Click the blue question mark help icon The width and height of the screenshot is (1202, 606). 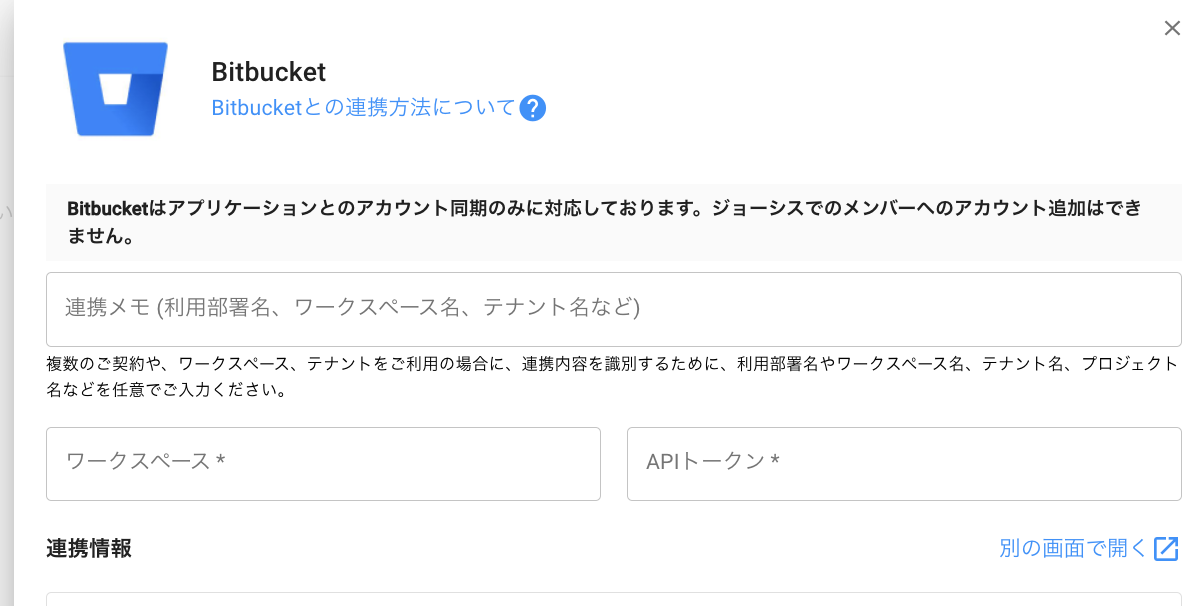tap(532, 108)
